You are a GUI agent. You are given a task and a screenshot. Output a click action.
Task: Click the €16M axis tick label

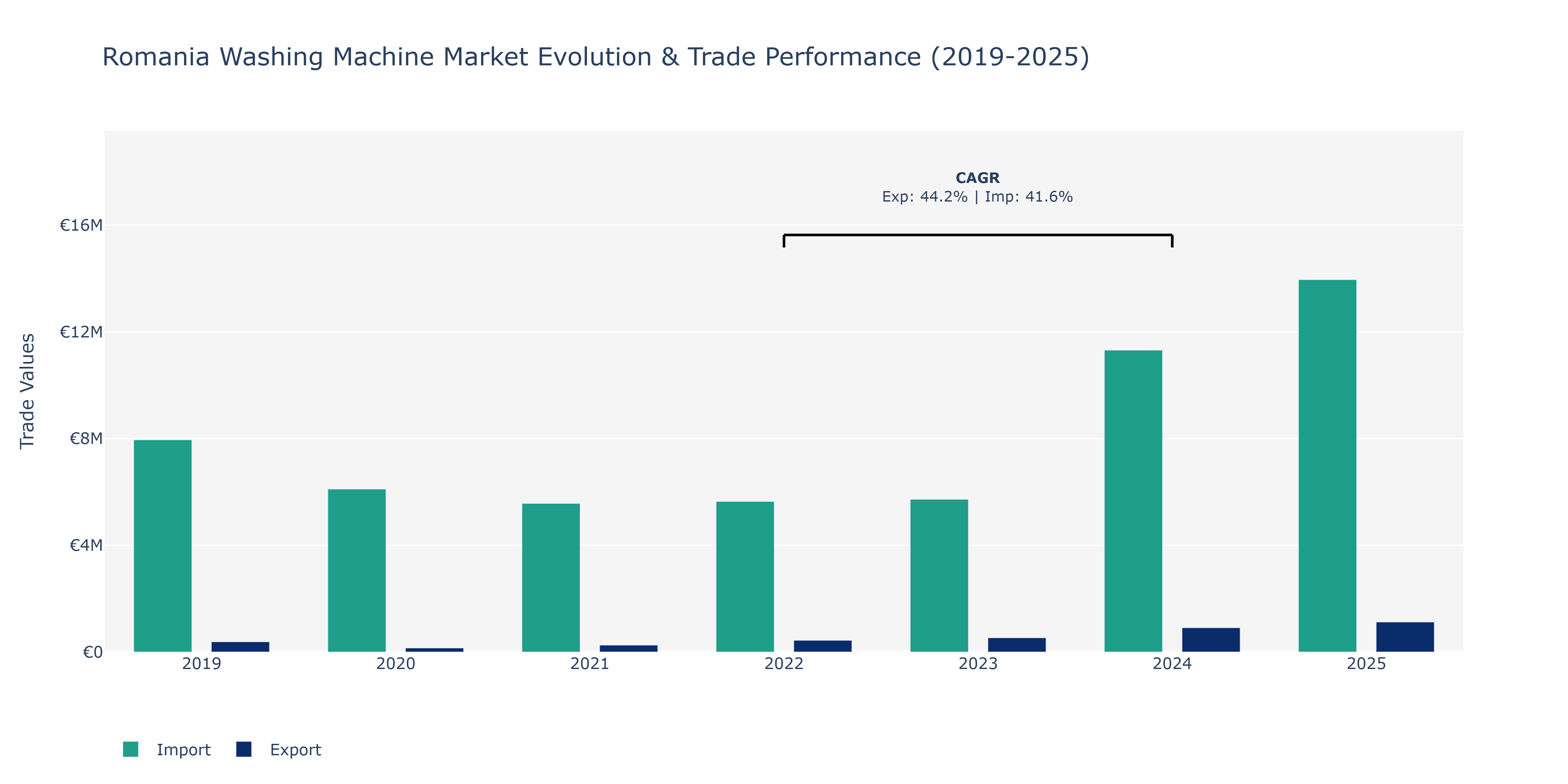(81, 225)
